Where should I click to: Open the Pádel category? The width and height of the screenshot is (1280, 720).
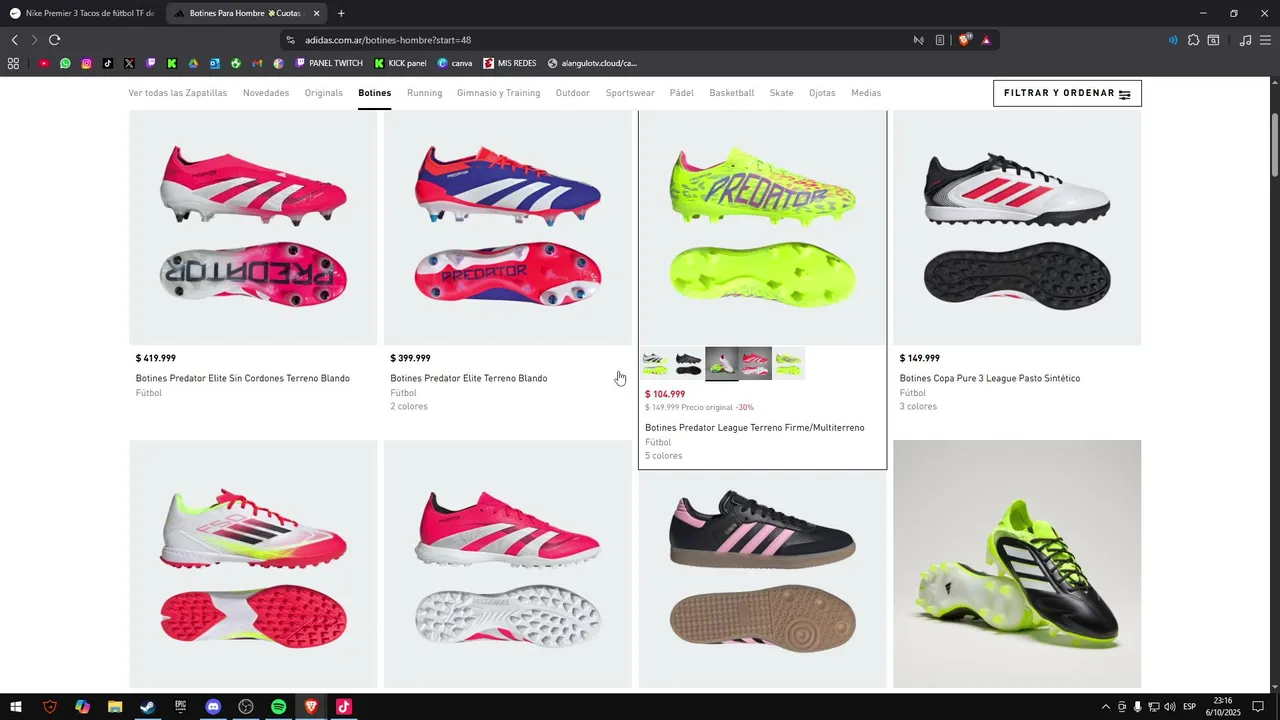pyautogui.click(x=682, y=93)
